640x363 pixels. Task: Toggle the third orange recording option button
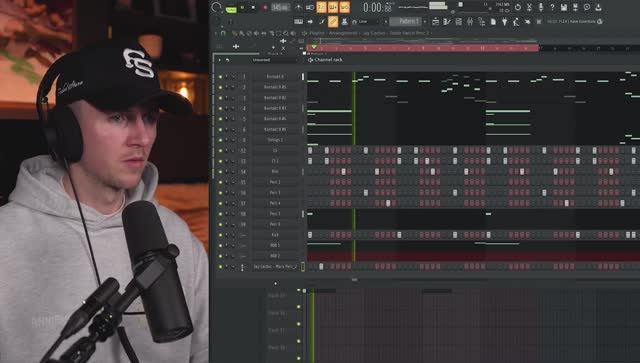tap(345, 7)
